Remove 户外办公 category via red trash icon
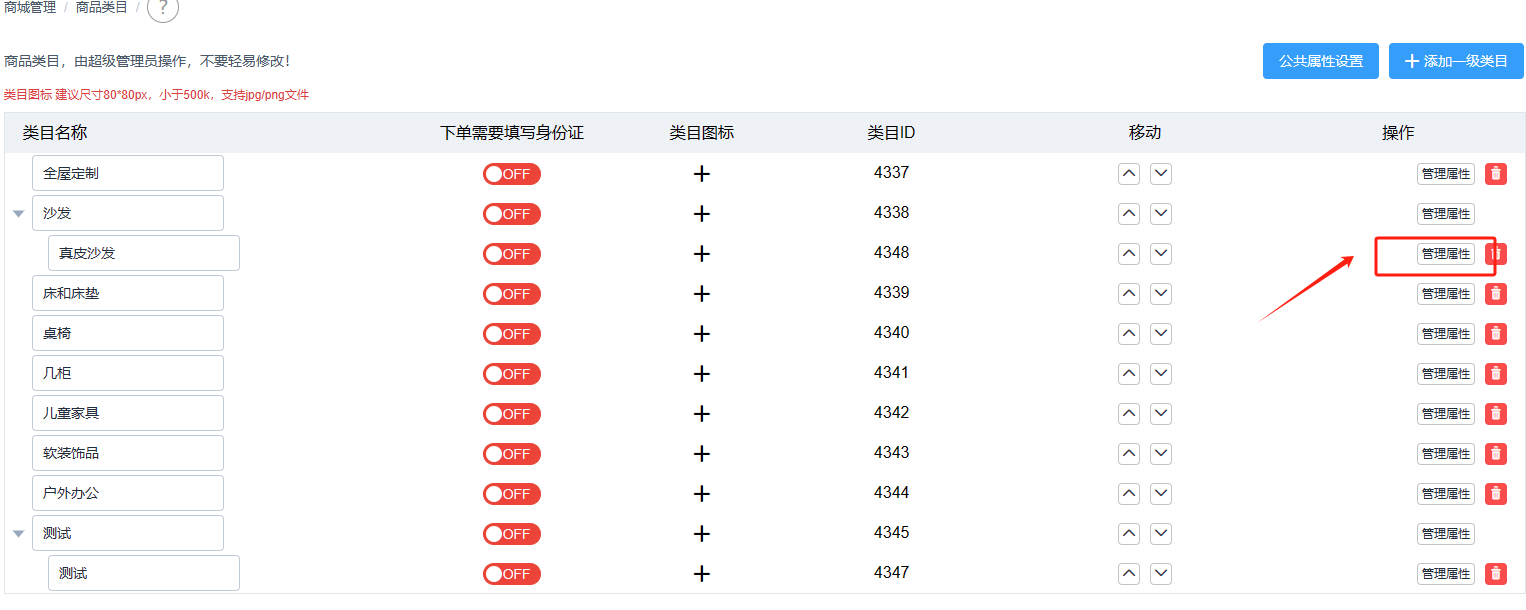The width and height of the screenshot is (1526, 610). click(x=1496, y=494)
